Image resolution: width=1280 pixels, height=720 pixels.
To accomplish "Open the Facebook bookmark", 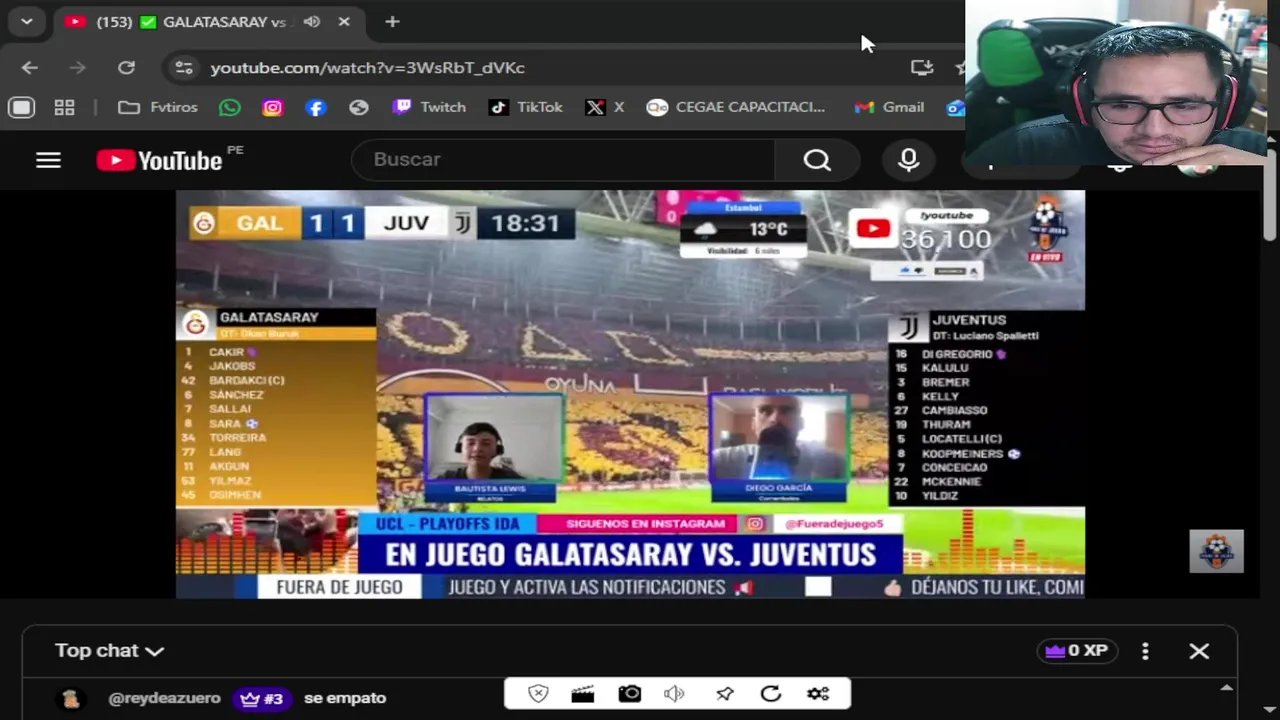I will point(316,107).
